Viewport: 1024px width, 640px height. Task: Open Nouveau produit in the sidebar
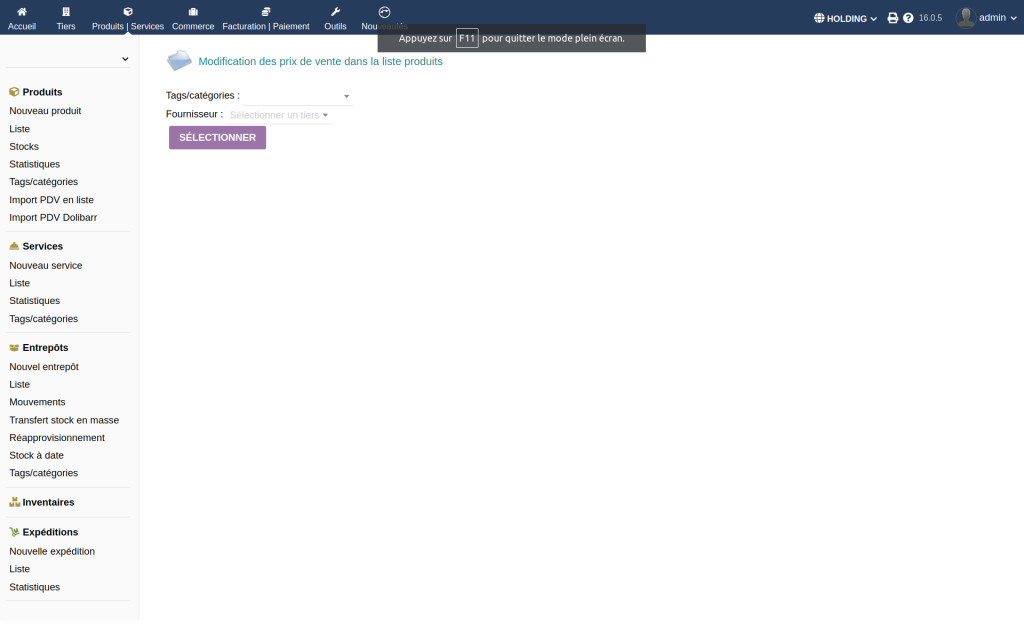pyautogui.click(x=45, y=111)
